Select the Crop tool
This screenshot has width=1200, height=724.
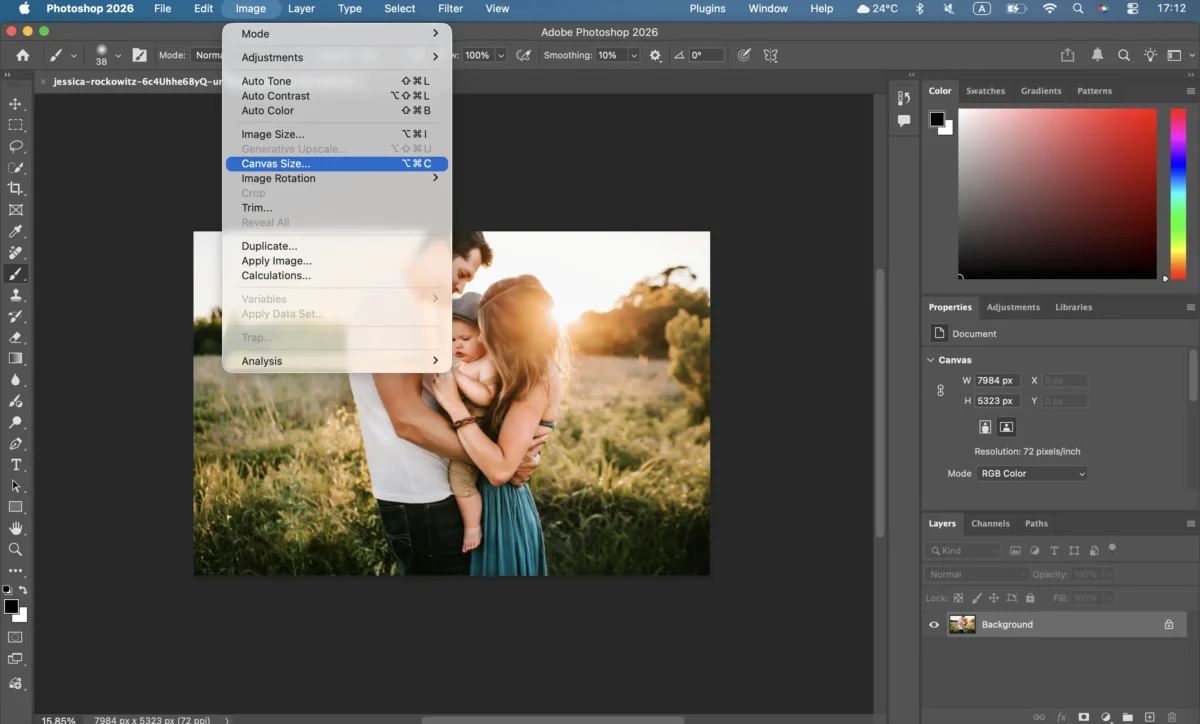(15, 188)
